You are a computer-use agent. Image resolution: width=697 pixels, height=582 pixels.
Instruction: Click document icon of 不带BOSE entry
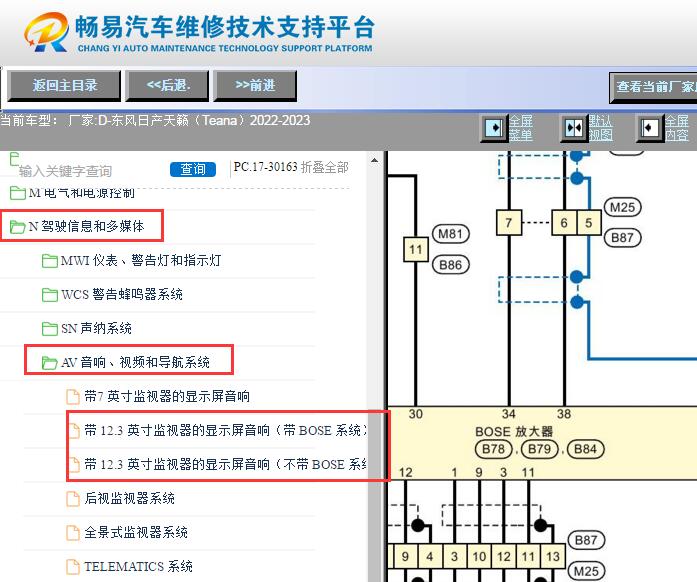pyautogui.click(x=72, y=465)
